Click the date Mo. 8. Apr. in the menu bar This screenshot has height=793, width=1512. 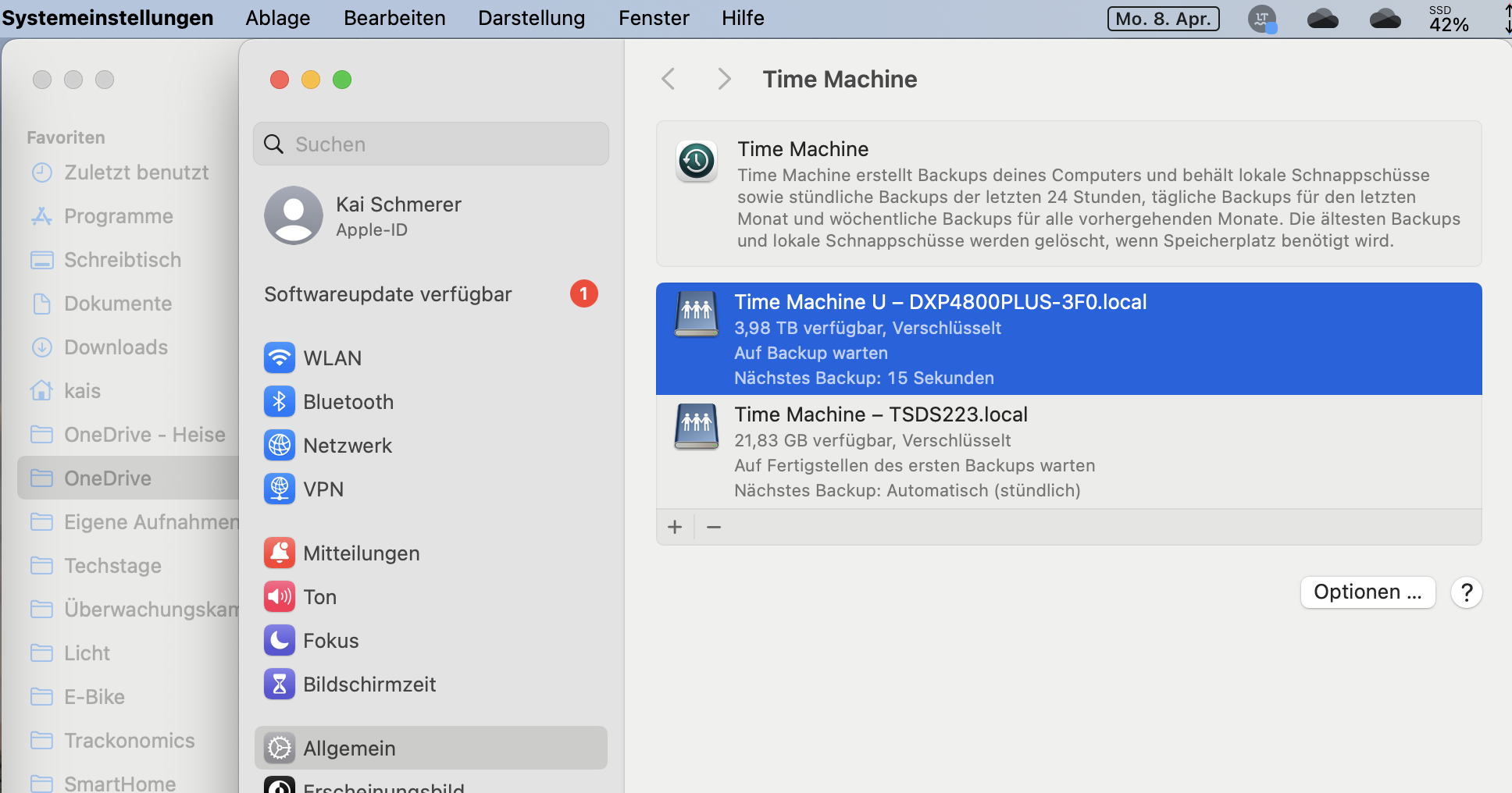(x=1164, y=19)
